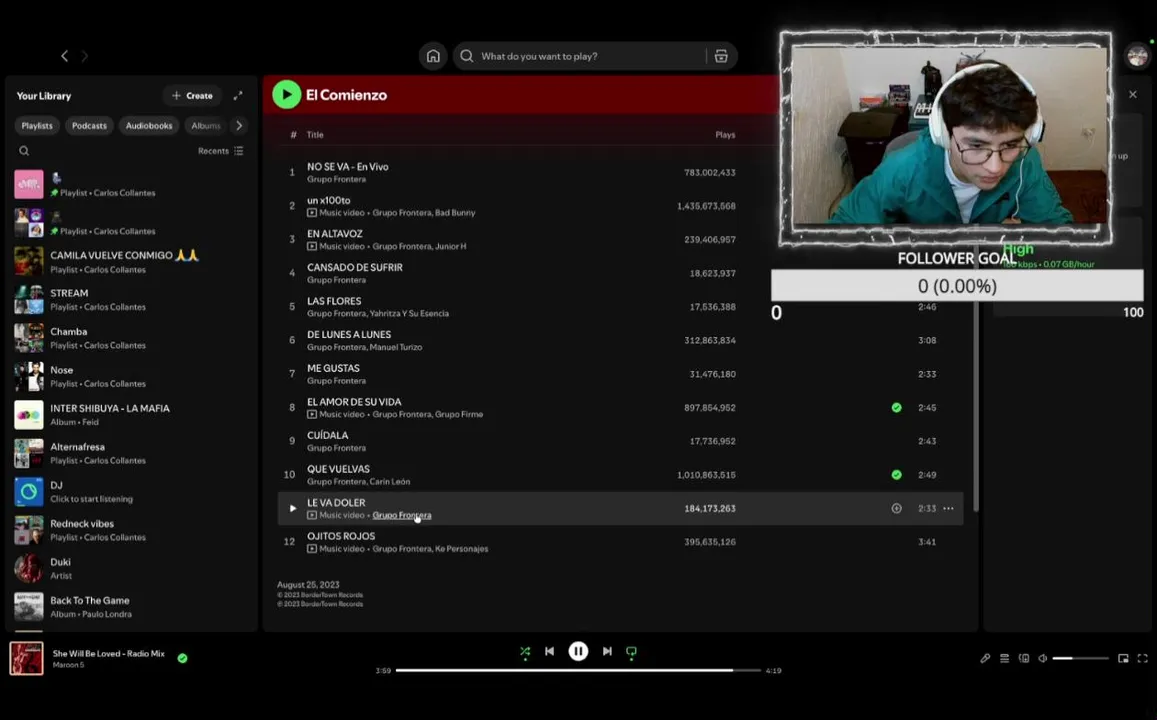Open the user profile avatar
Screen dimensions: 1157x720
point(1137,55)
